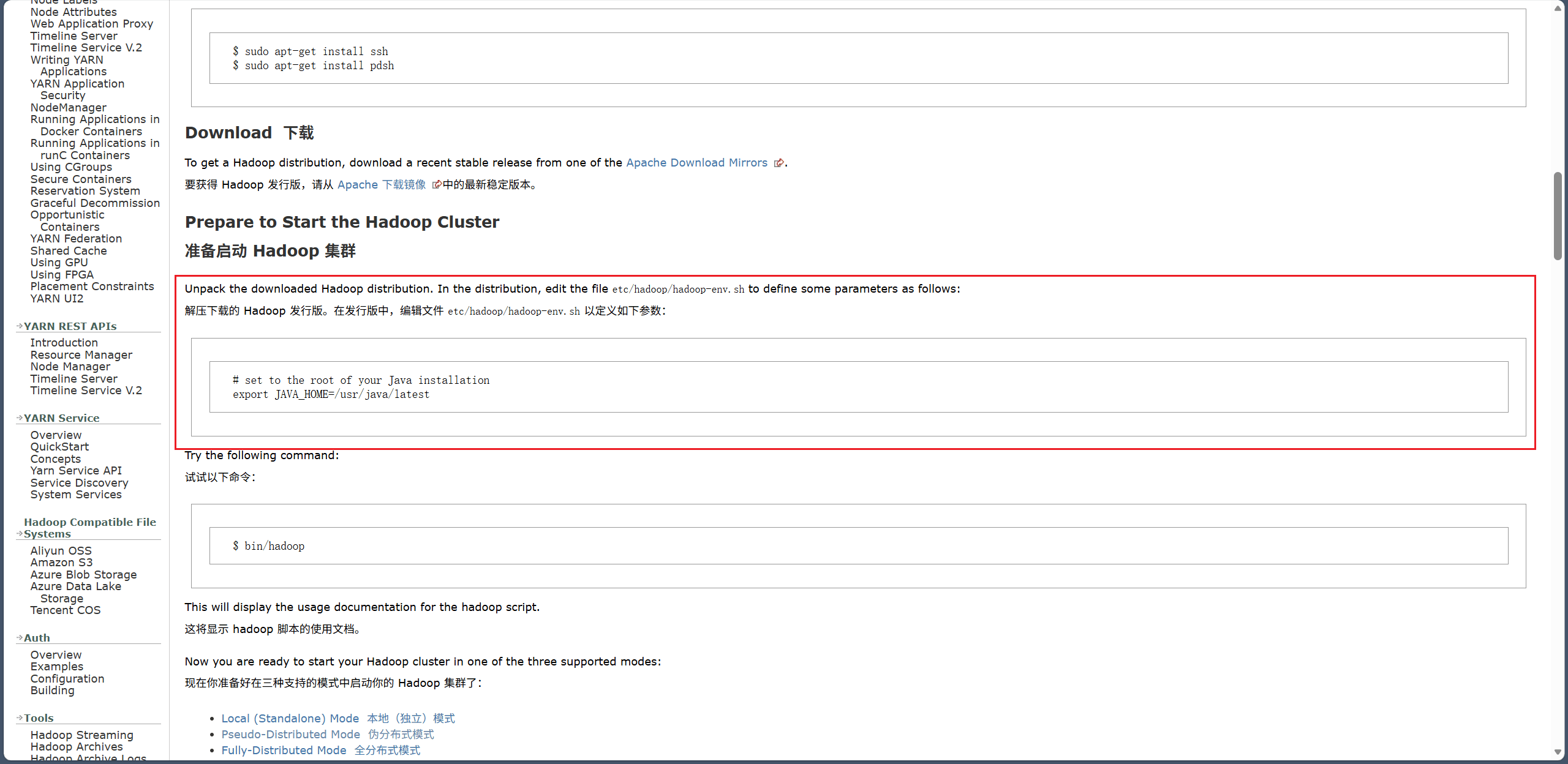Screen dimensions: 1568x764
Task: Click the page vertical scrollbar thumb
Action: (x=1558, y=216)
